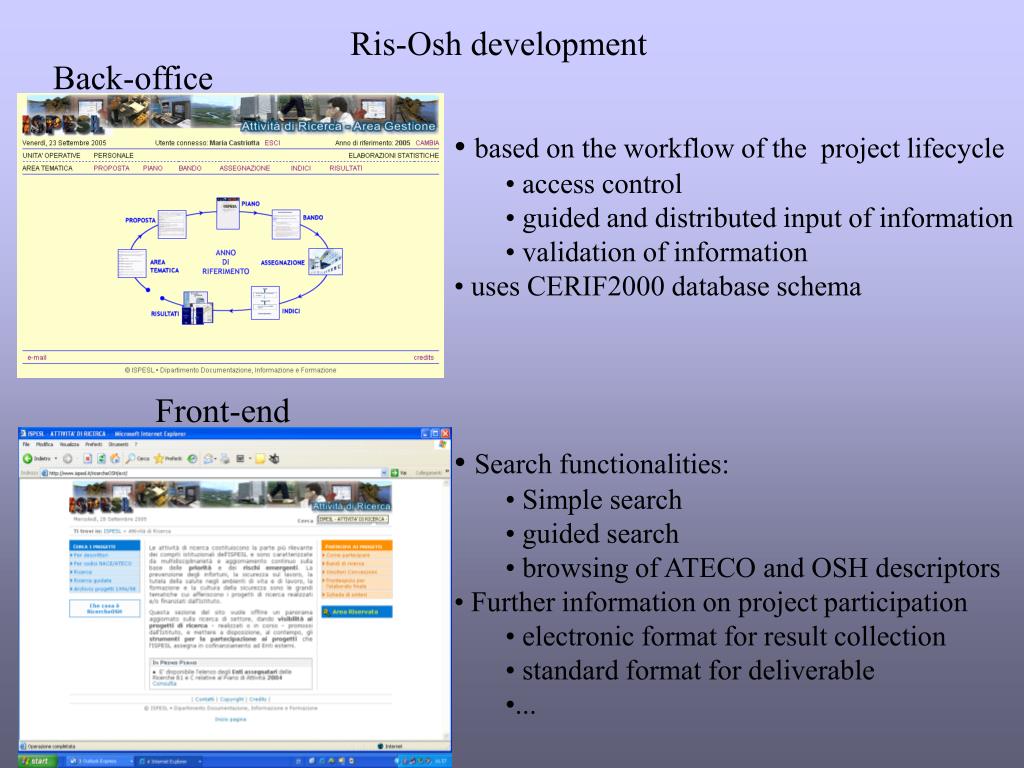Click the Copyright footer link
The image size is (1024, 768).
point(232,699)
